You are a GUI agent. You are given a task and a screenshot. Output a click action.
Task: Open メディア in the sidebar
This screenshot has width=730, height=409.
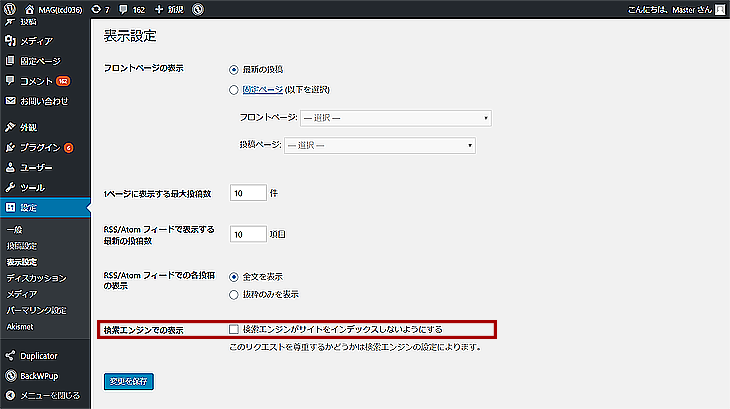35,41
